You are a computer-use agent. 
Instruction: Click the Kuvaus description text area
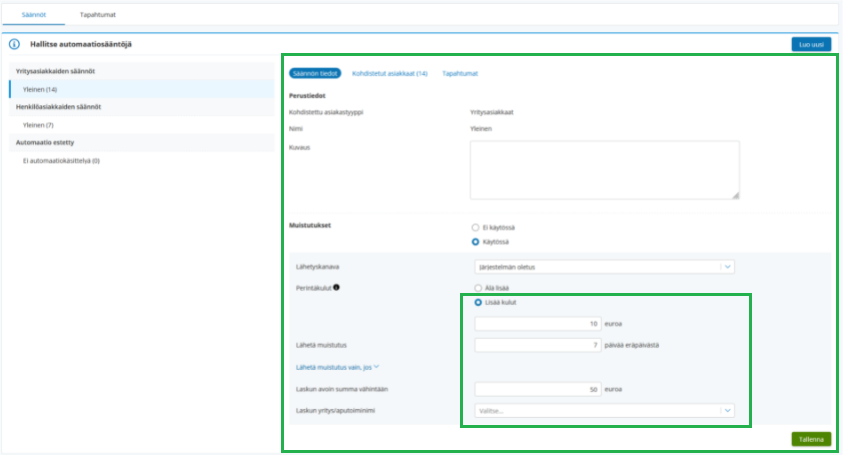pos(604,170)
